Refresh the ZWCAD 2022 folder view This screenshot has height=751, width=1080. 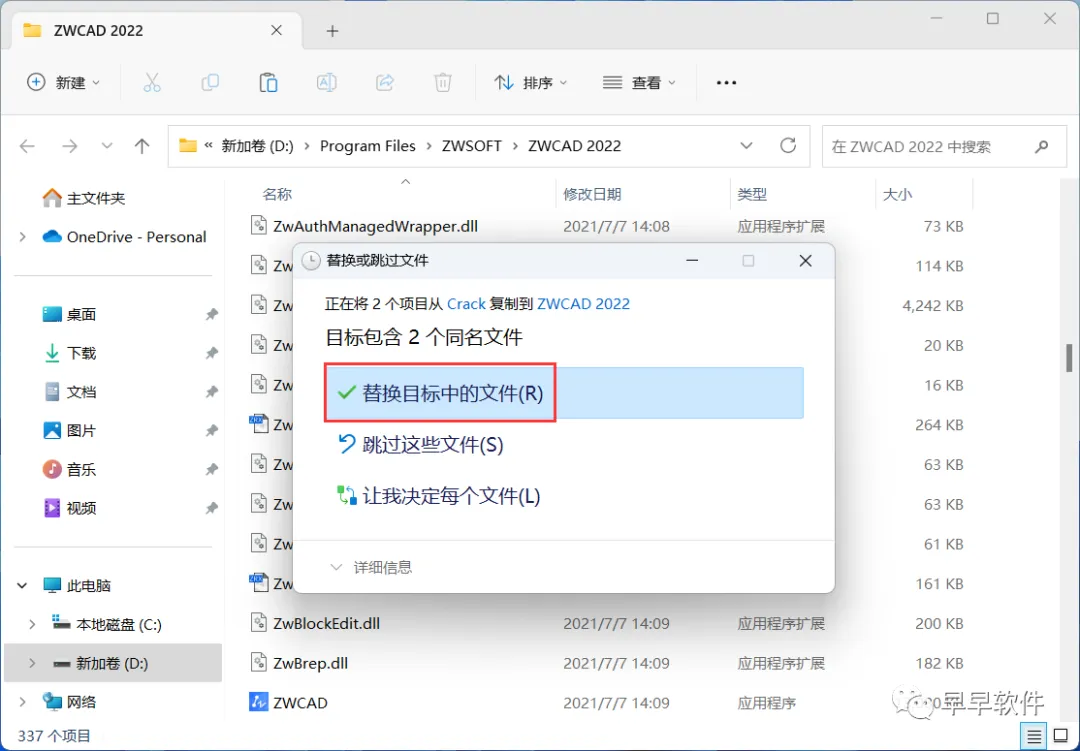(788, 145)
